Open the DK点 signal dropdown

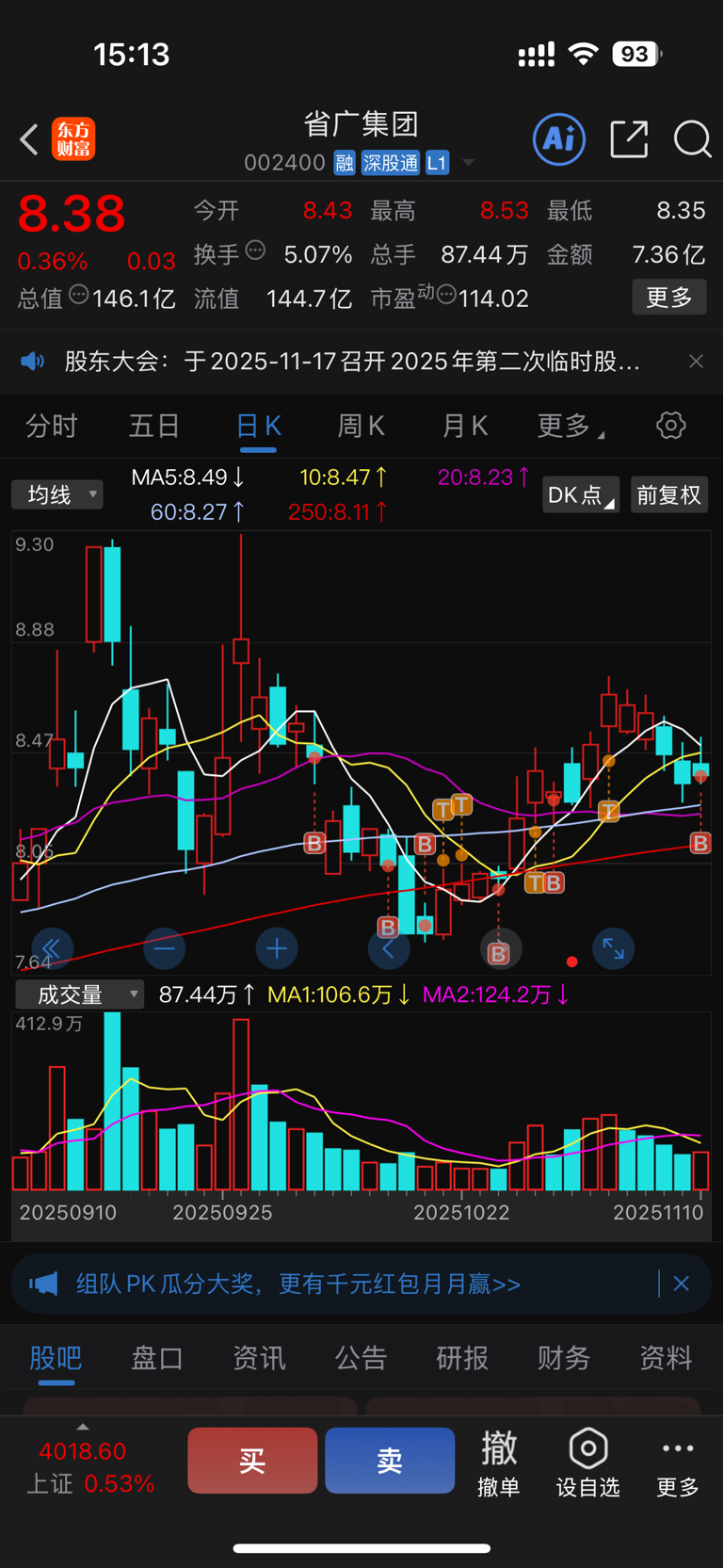pyautogui.click(x=581, y=495)
